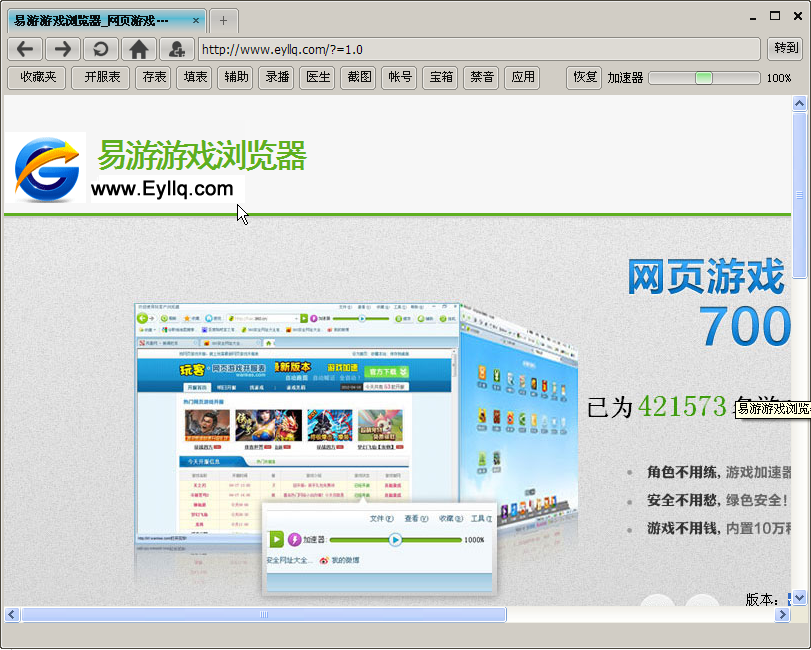Click the 转到 go button

(785, 49)
